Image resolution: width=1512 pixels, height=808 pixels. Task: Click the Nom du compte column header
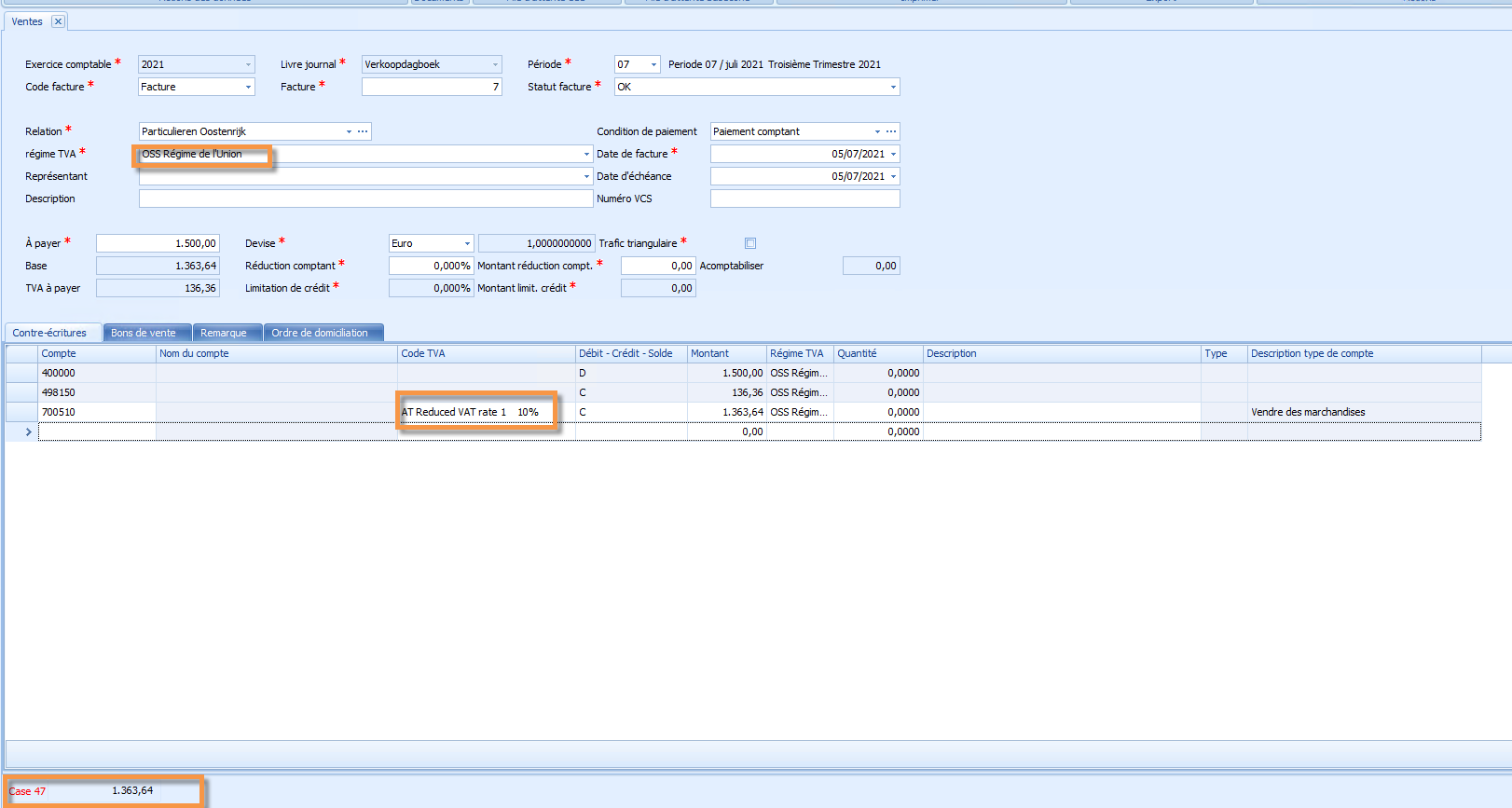point(276,353)
